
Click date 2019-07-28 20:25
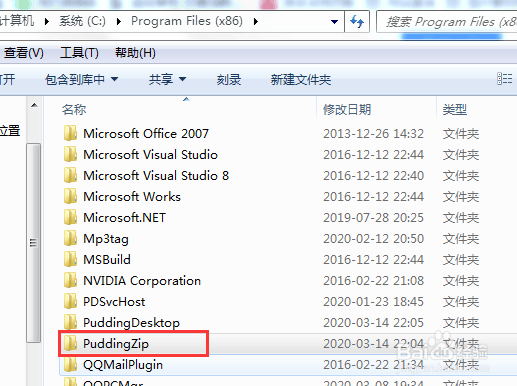(x=373, y=218)
